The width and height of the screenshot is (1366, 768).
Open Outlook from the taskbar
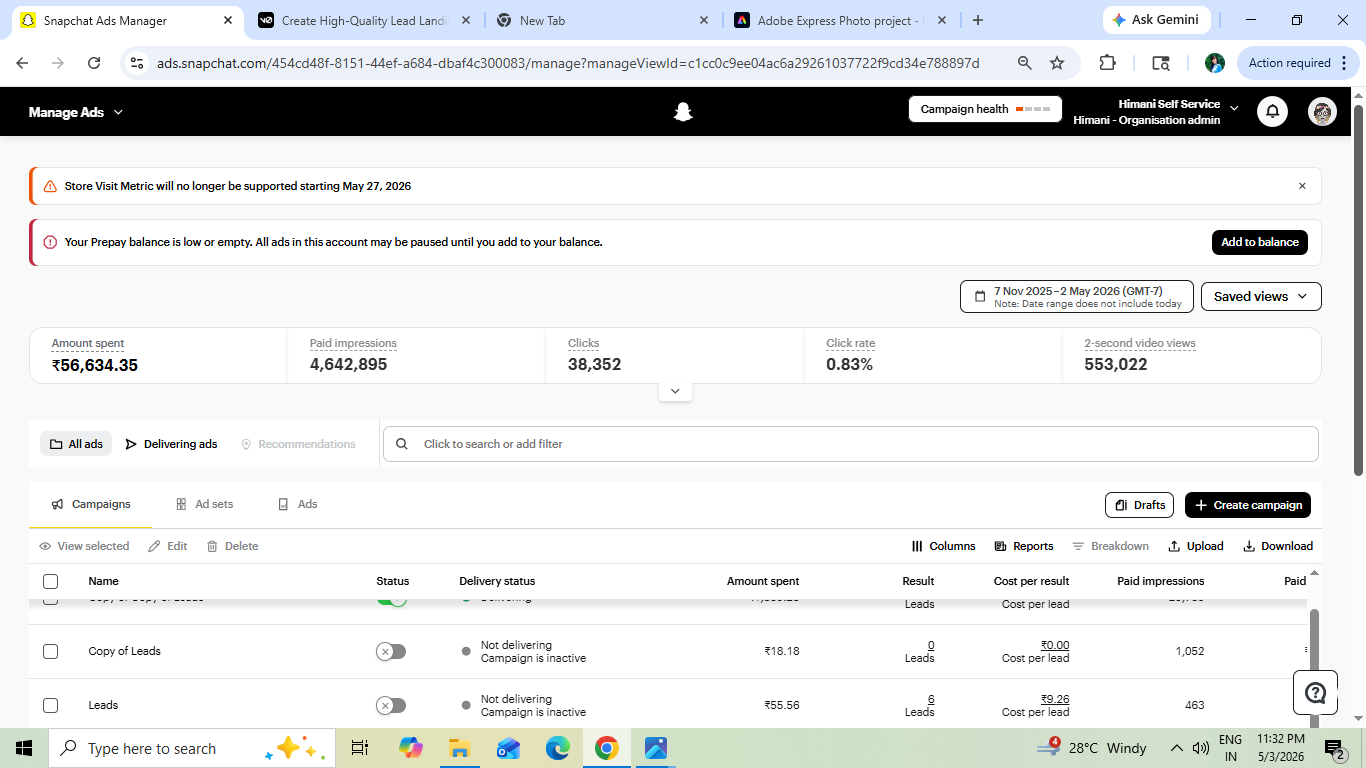(508, 748)
